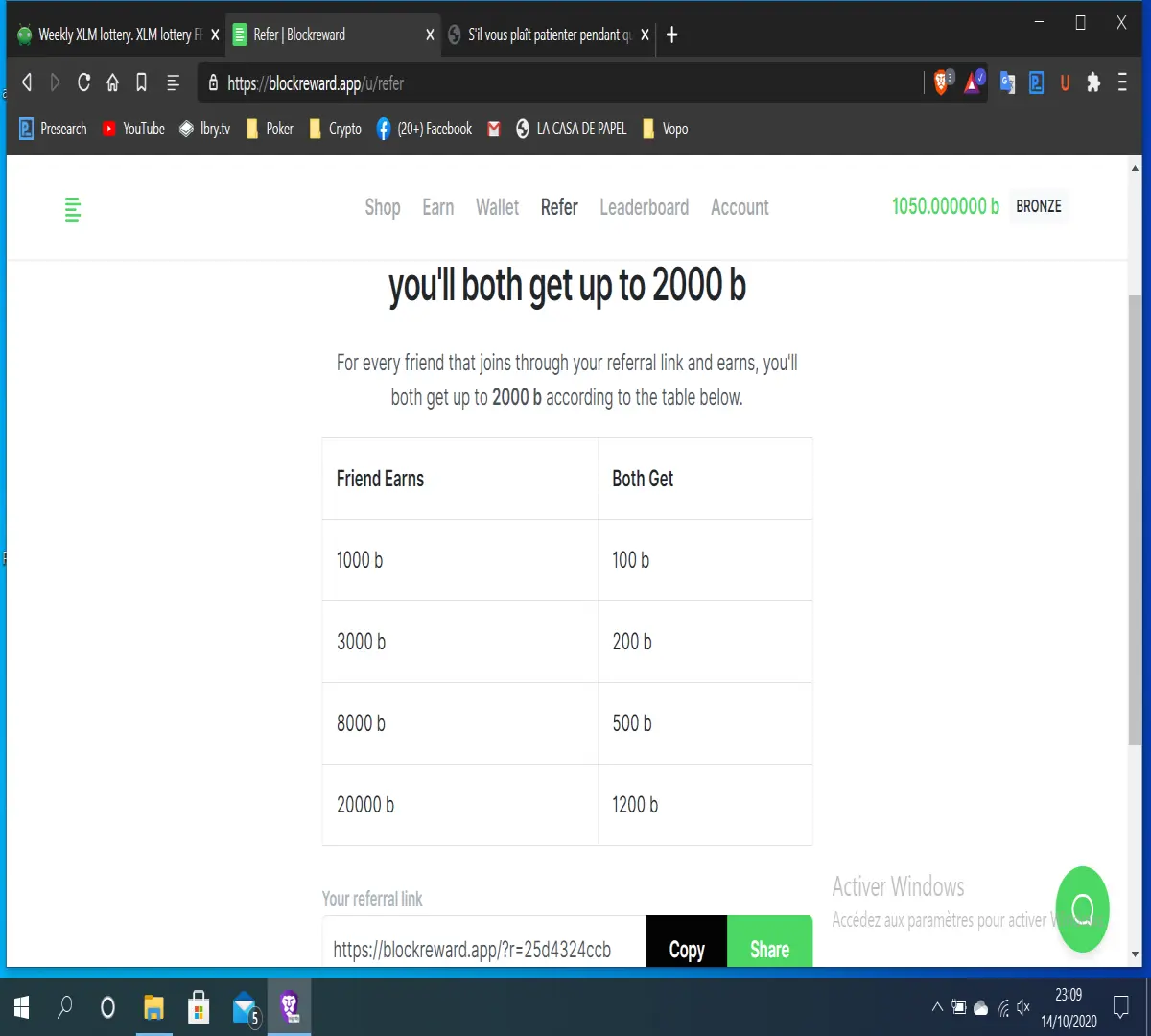Open Cortana circle icon on taskbar
Image resolution: width=1151 pixels, height=1036 pixels.
pyautogui.click(x=107, y=1007)
